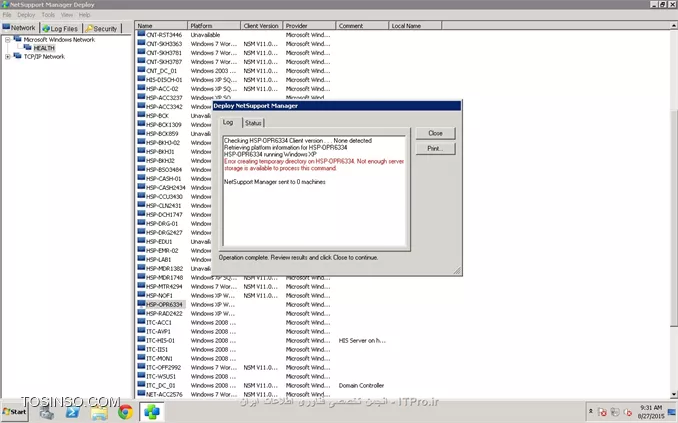
Task: Open Server Manager from the taskbar
Action: pos(46,412)
